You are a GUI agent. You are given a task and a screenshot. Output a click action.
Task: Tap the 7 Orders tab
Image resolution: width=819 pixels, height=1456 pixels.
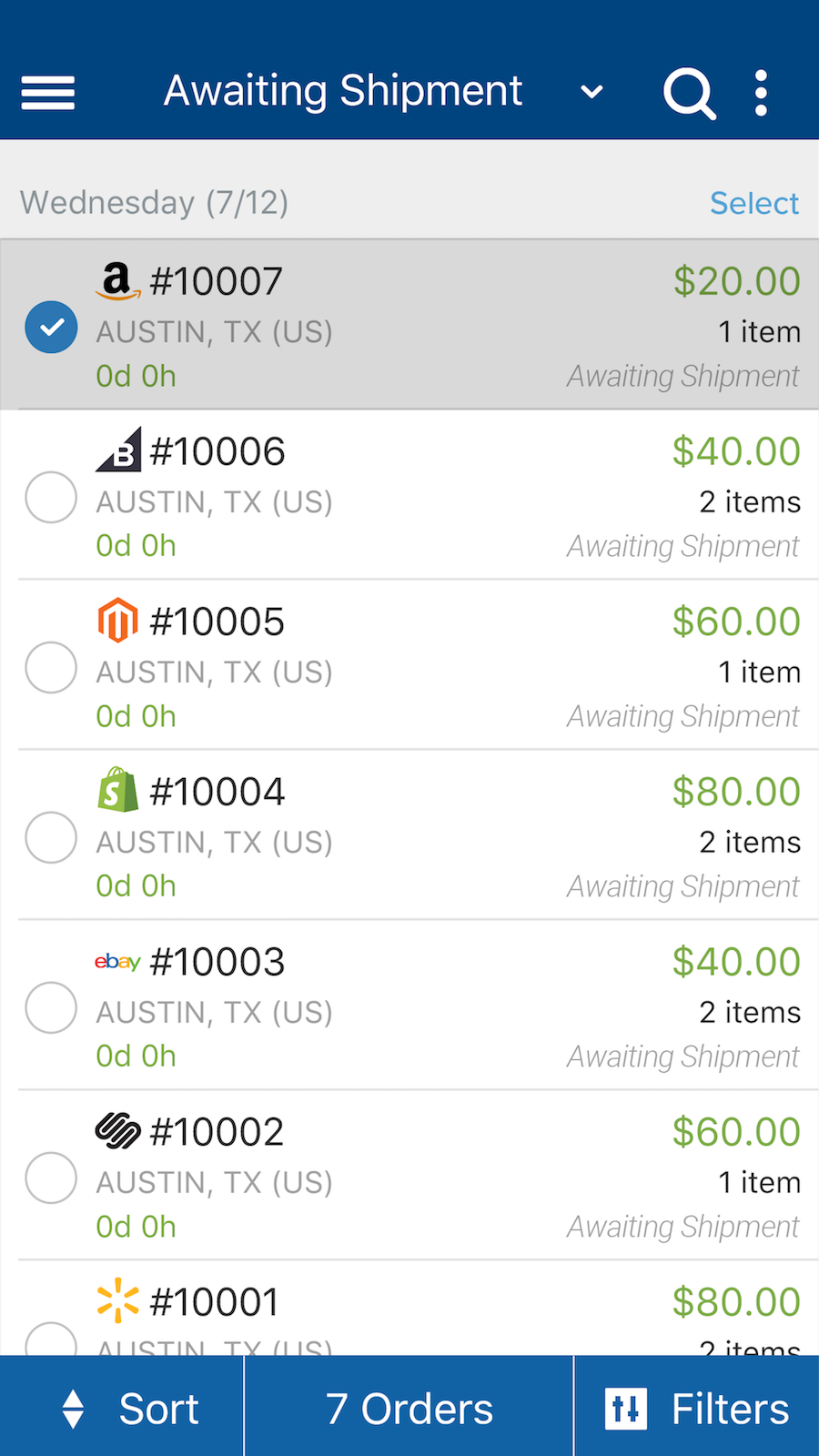[x=409, y=1409]
